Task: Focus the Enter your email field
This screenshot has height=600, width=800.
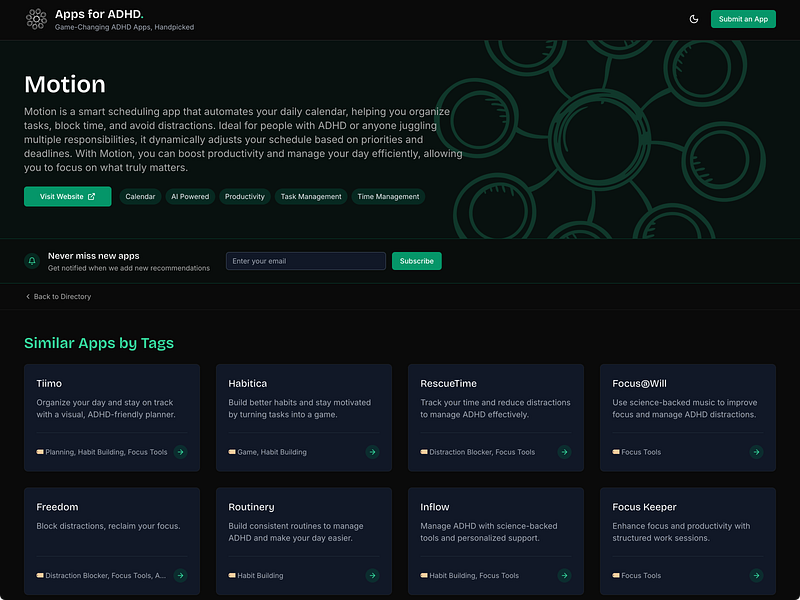Action: (306, 261)
